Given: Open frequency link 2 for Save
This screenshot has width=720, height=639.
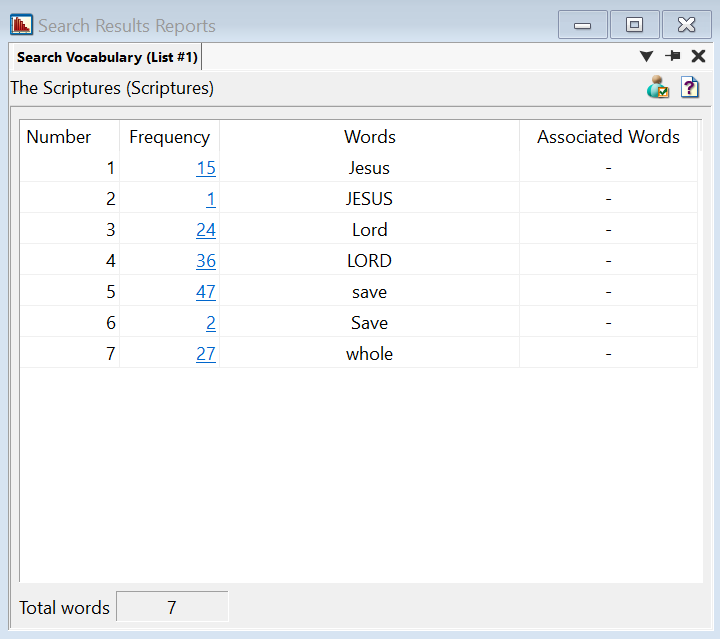Looking at the screenshot, I should [211, 323].
